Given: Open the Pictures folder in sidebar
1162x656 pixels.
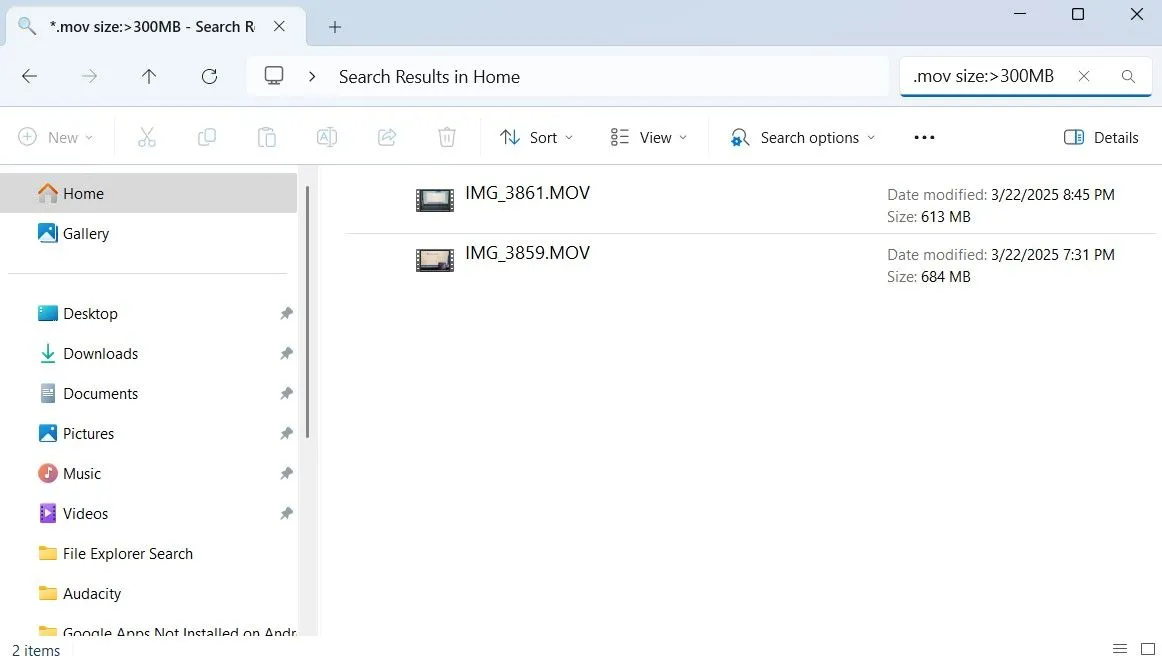Looking at the screenshot, I should [89, 433].
